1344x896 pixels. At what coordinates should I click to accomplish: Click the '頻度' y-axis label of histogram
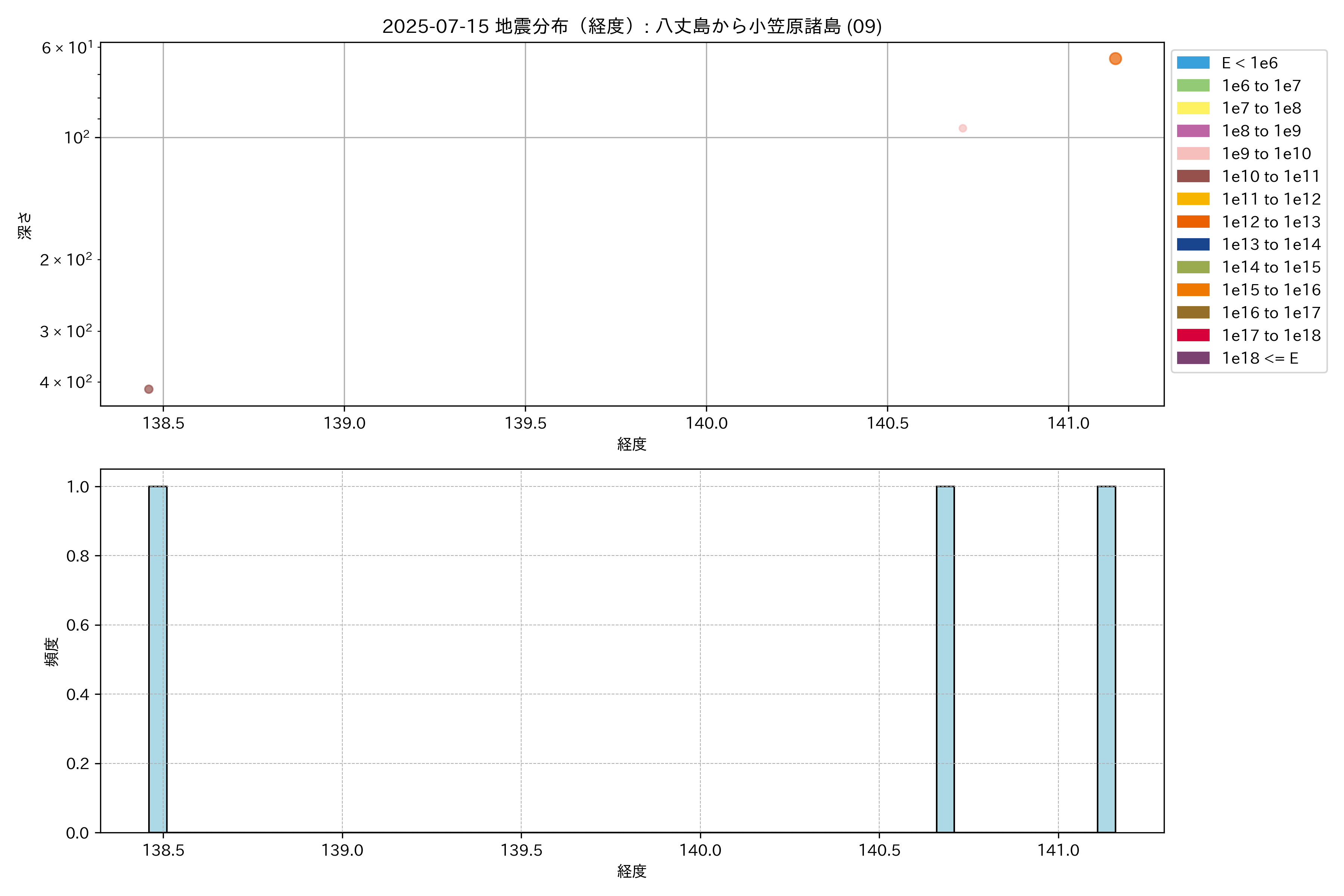point(52,652)
